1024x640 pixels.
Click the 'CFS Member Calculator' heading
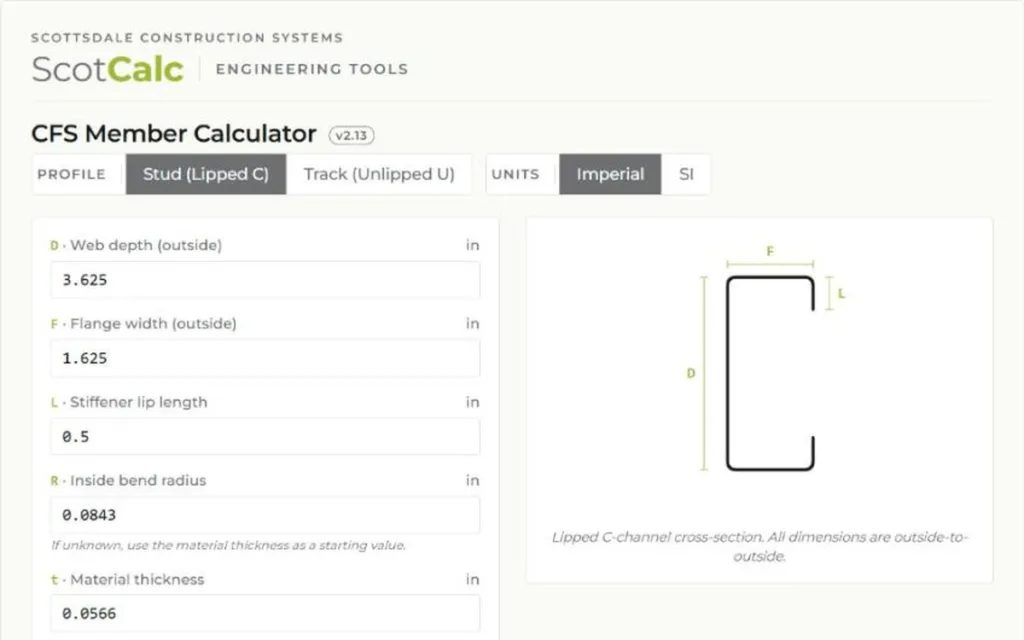(x=174, y=134)
